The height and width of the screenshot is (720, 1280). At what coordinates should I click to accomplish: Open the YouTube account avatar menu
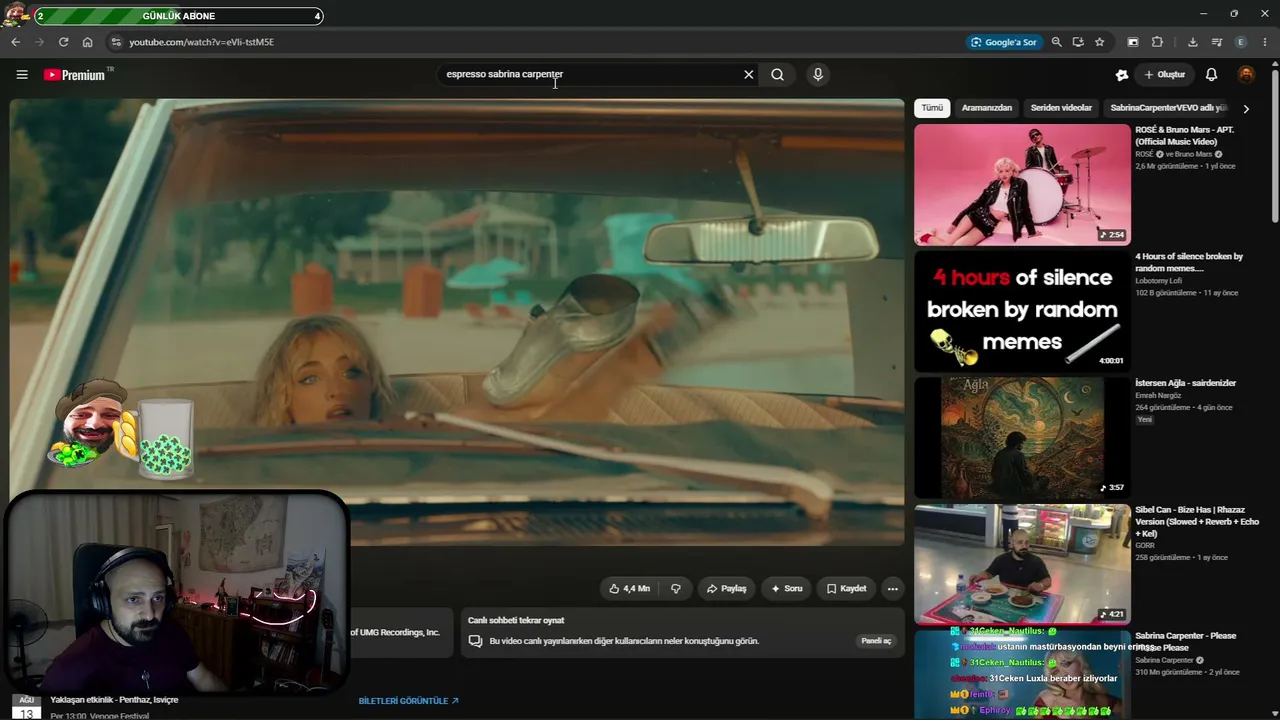tap(1246, 75)
